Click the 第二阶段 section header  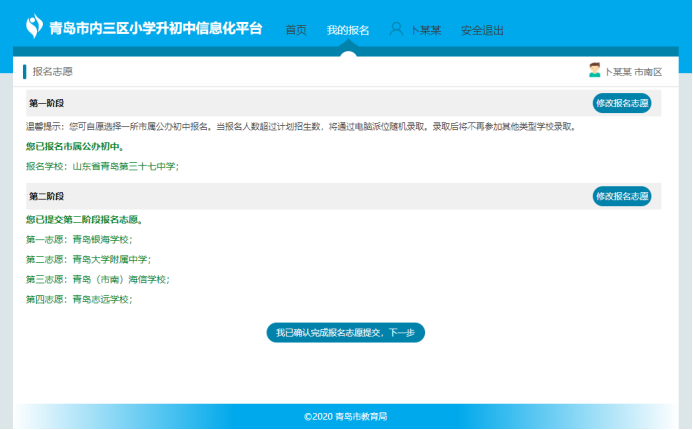(46, 197)
